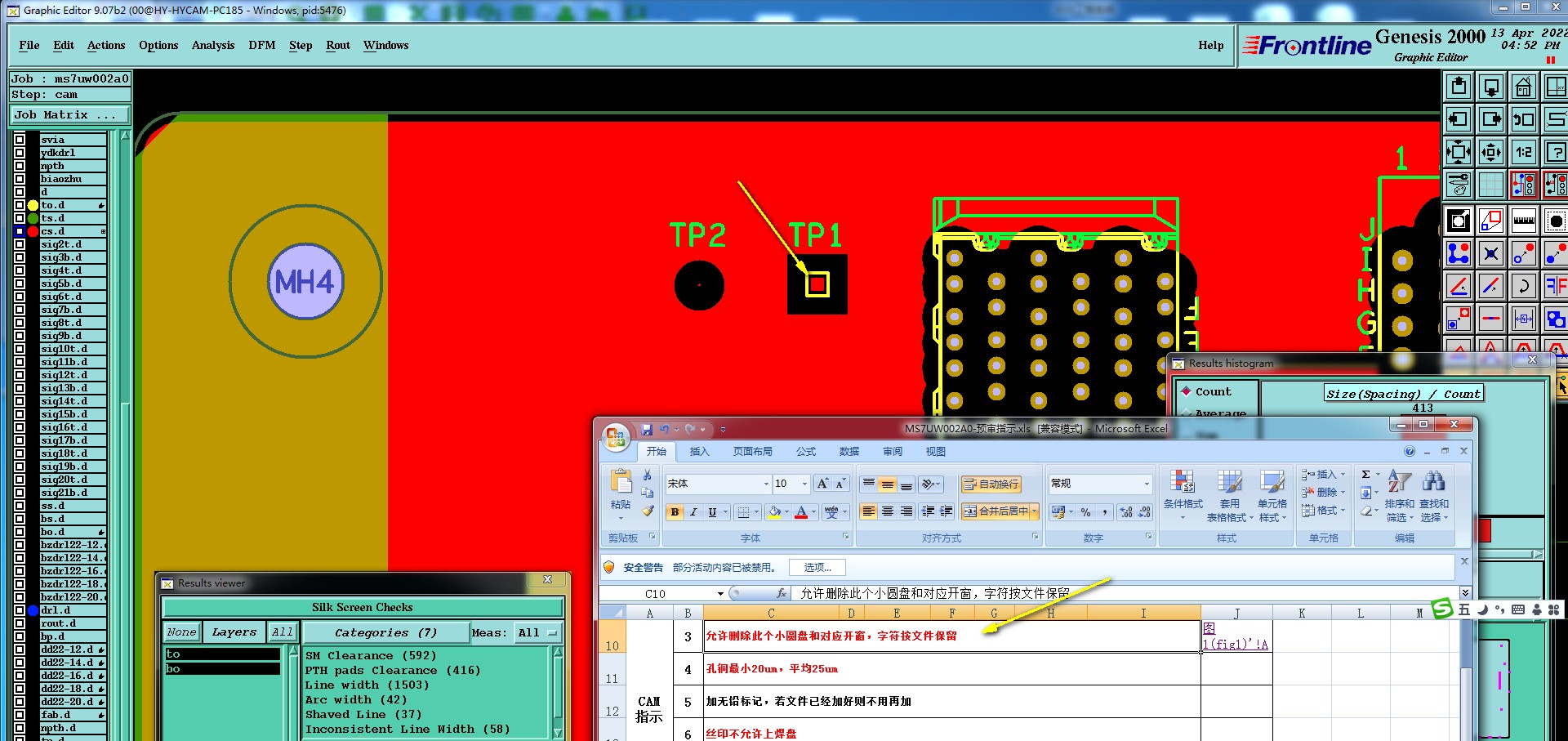Click the yellow color swatch beside to.d

tap(33, 205)
